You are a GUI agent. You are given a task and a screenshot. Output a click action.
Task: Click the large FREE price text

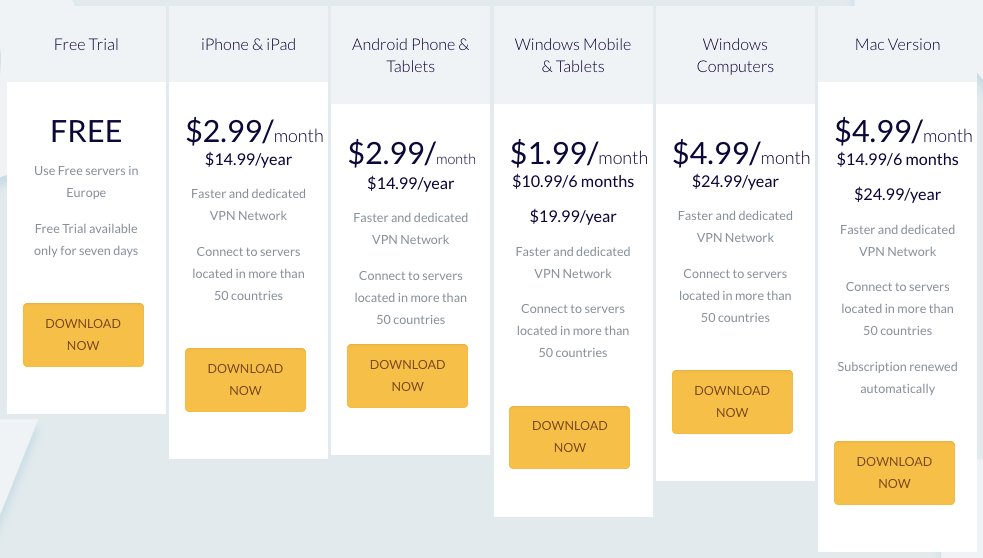point(86,132)
